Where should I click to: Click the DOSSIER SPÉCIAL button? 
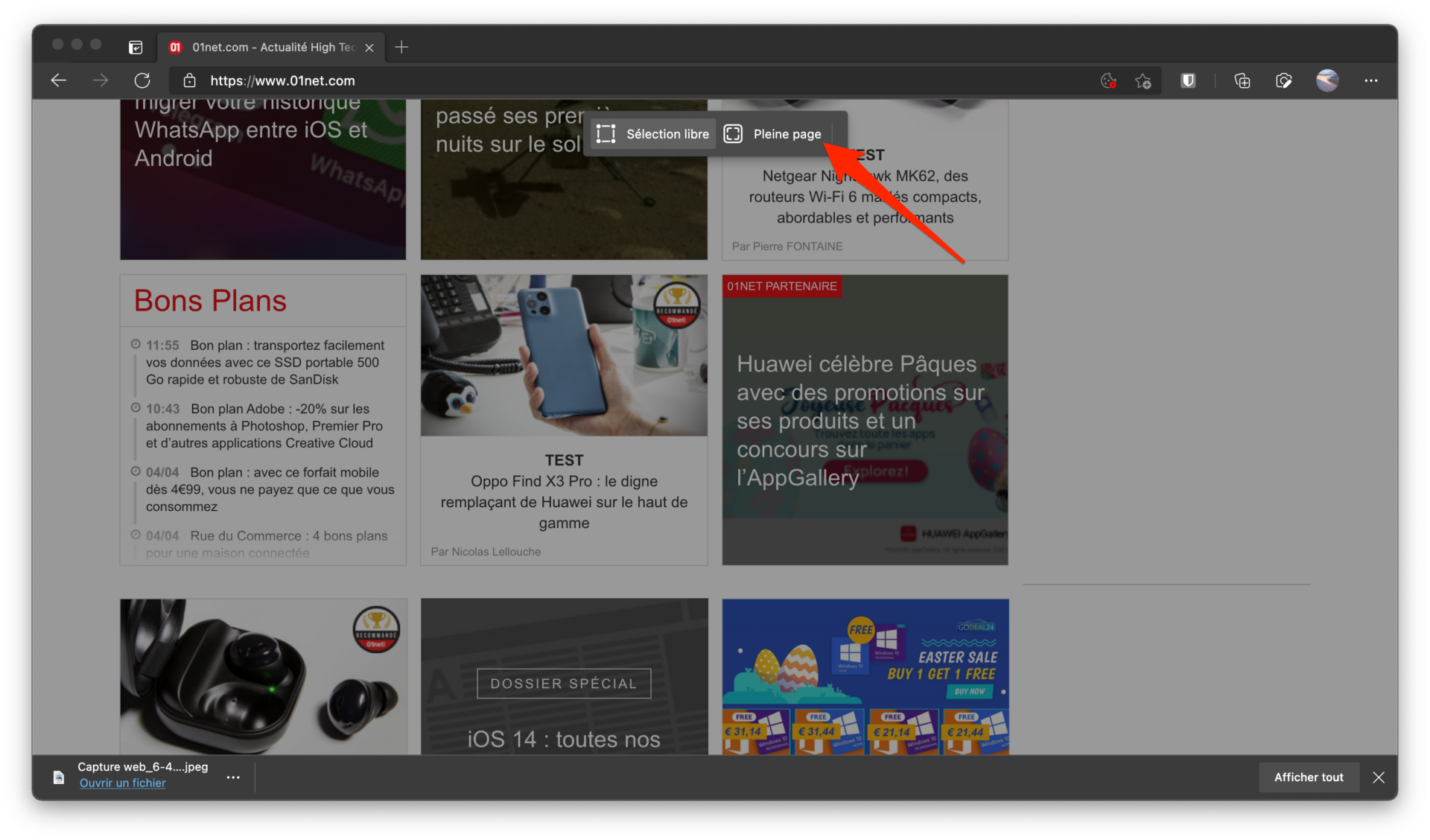564,684
